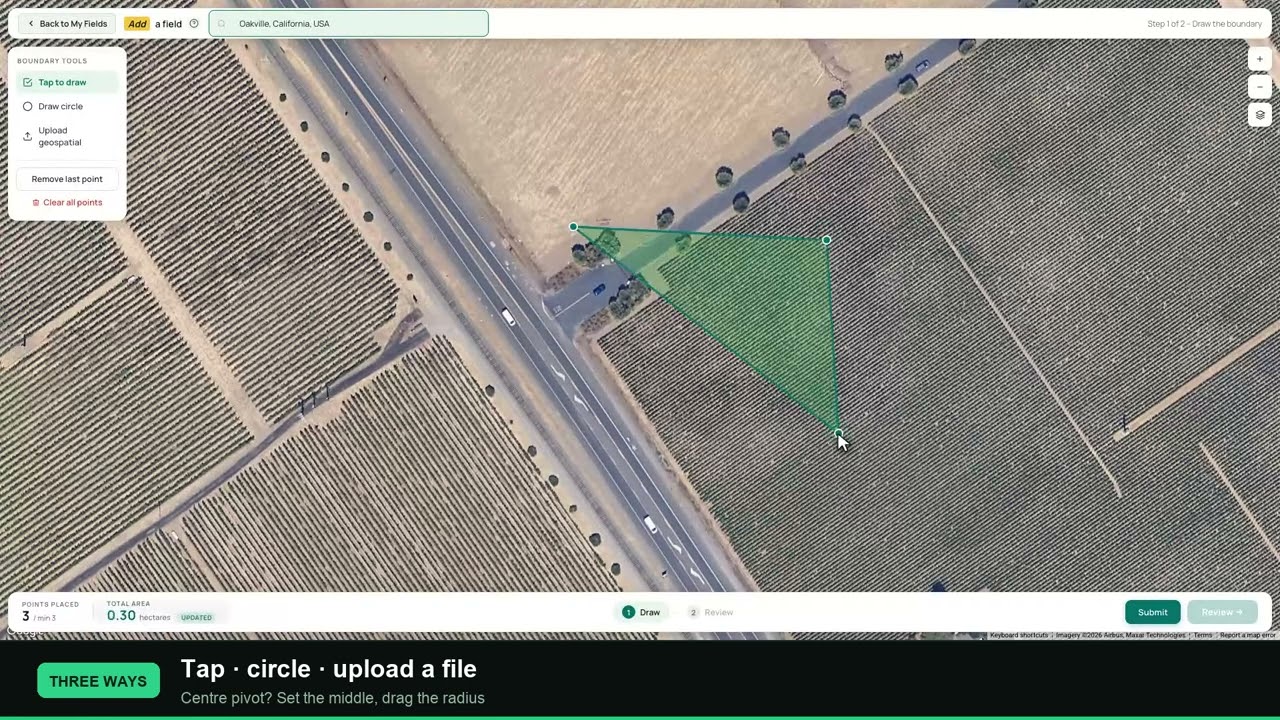Select the top-right boundary vertex
The width and height of the screenshot is (1280, 720).
[x=826, y=240]
